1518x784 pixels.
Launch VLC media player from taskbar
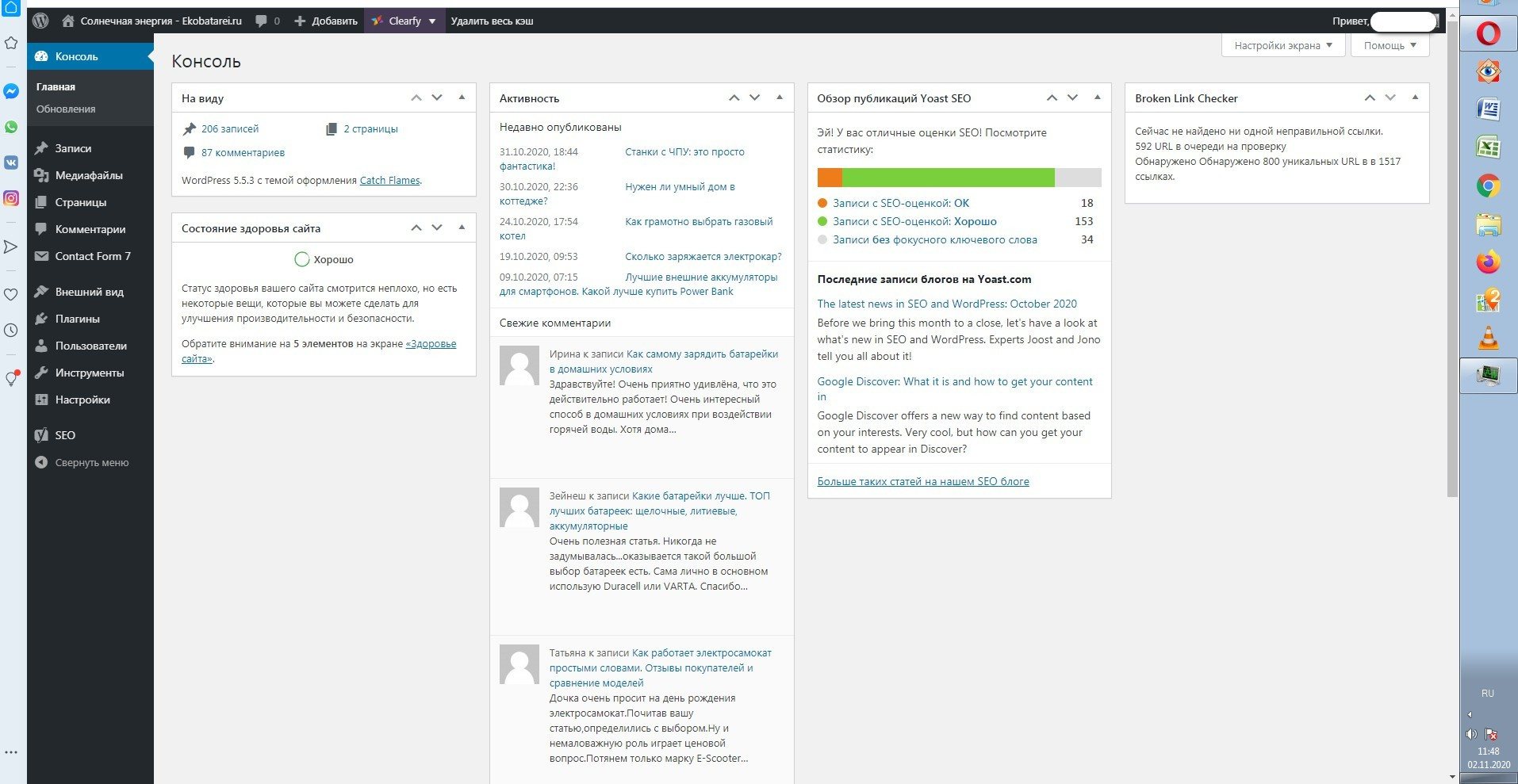[x=1489, y=338]
